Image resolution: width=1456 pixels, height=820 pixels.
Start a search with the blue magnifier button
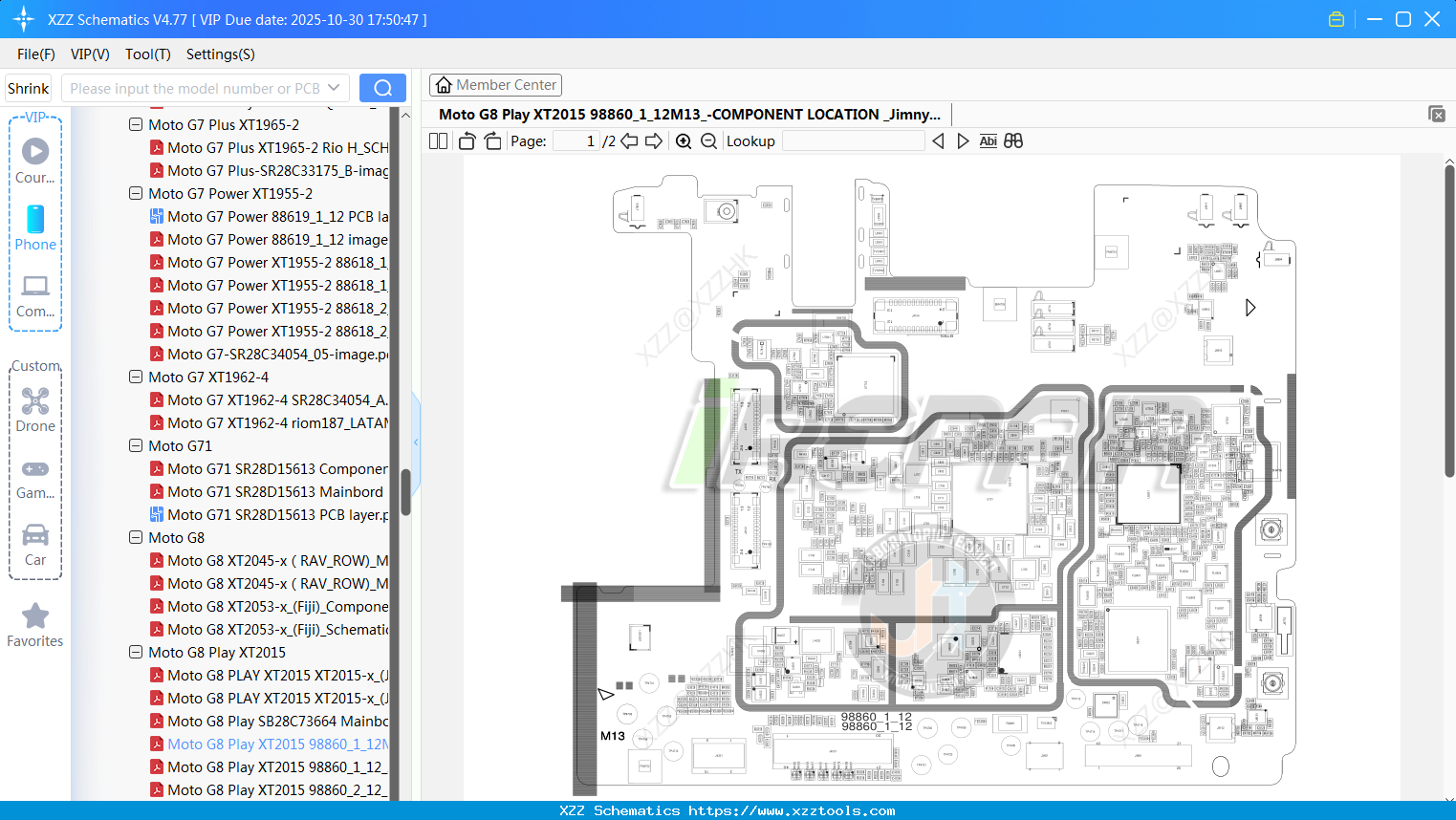click(x=382, y=87)
